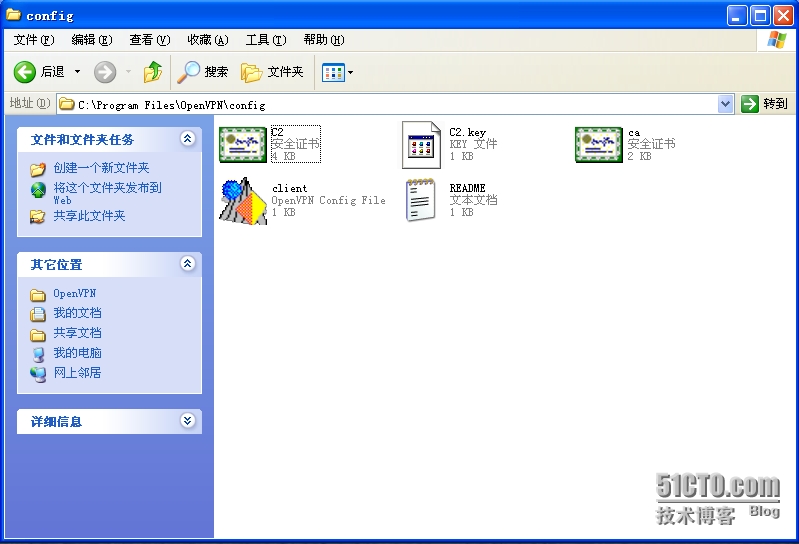799x544 pixels.
Task: Collapse the 文件和文件夹任务 panel
Action: point(188,139)
